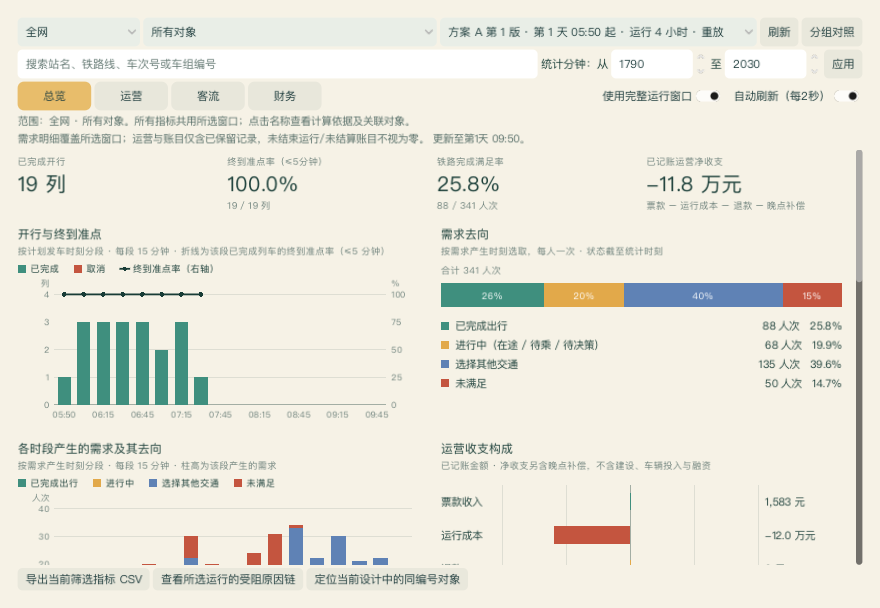Click the 已完成出行 swatch in demand list
Image resolution: width=880 pixels, height=608 pixels.
[x=445, y=326]
